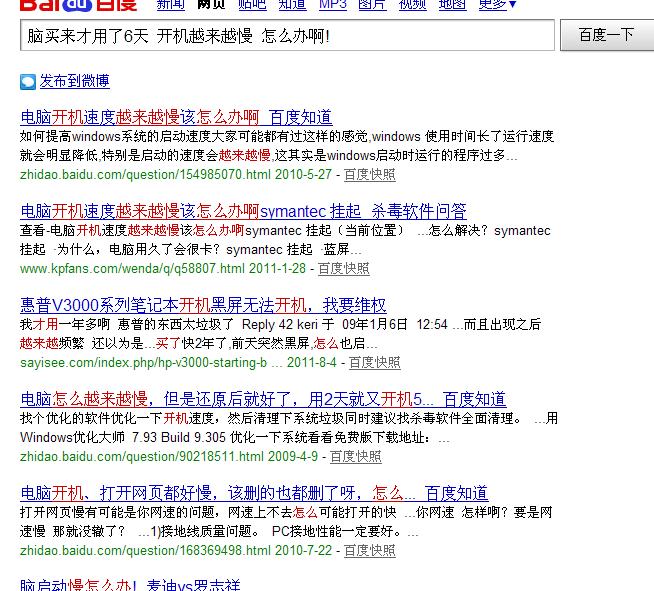Select the 网页 web tab
Viewport: 654px width, 591px height.
(211, 5)
